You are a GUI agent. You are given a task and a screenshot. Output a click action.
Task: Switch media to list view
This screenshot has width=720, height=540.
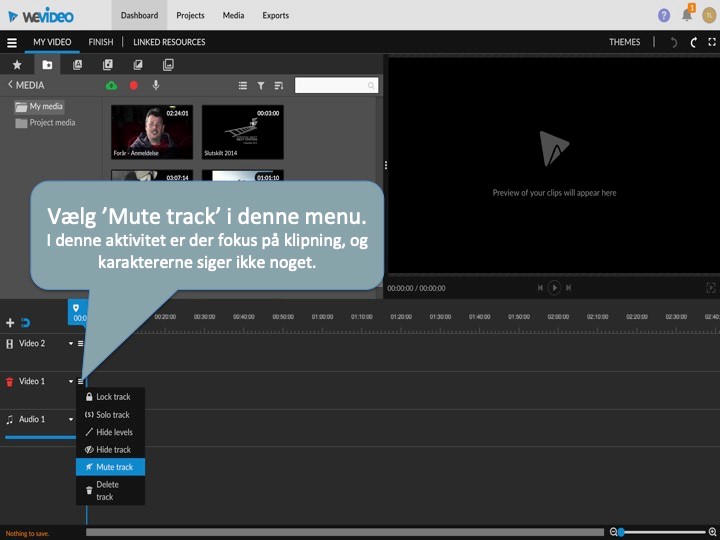243,85
